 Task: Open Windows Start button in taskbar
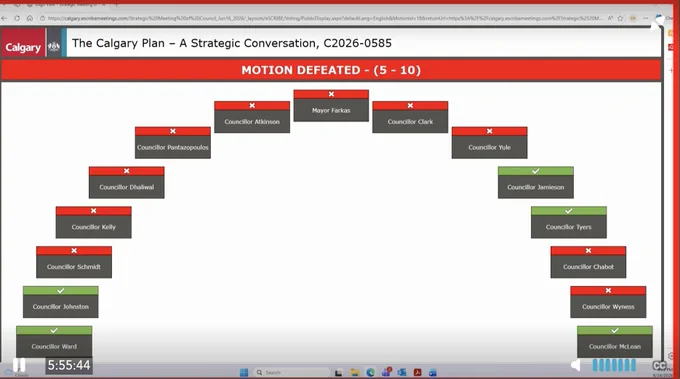(244, 372)
